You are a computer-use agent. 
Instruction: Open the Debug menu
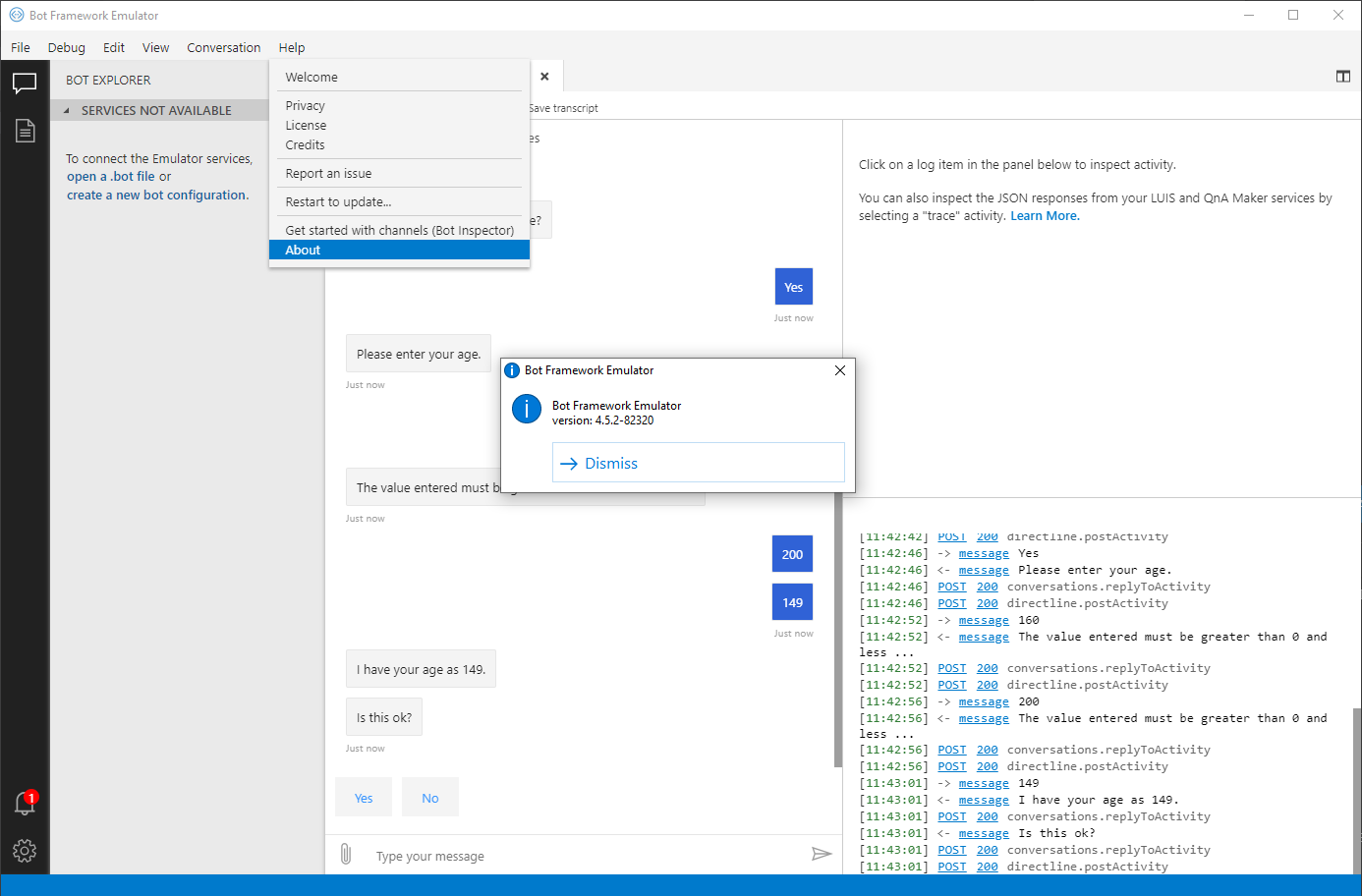coord(67,47)
